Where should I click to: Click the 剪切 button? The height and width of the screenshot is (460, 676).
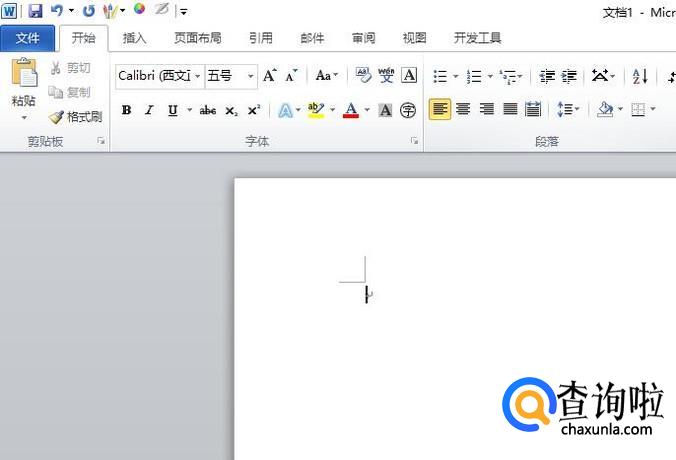tap(70, 68)
